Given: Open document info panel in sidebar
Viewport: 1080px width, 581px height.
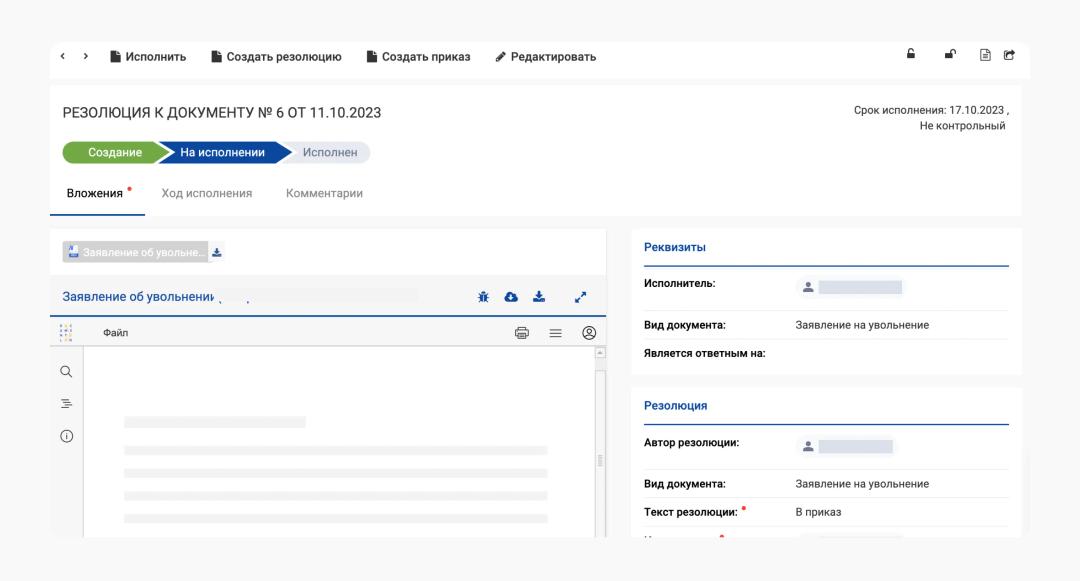Looking at the screenshot, I should tap(67, 436).
